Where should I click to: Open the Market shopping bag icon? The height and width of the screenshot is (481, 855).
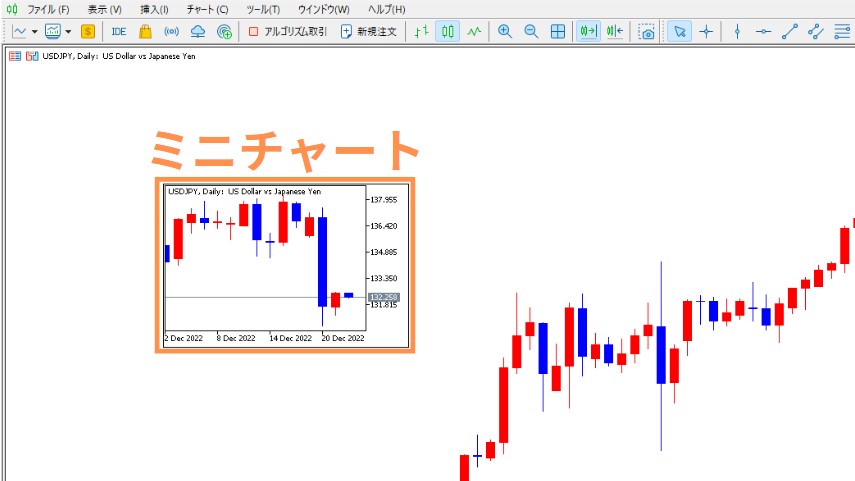(x=145, y=32)
